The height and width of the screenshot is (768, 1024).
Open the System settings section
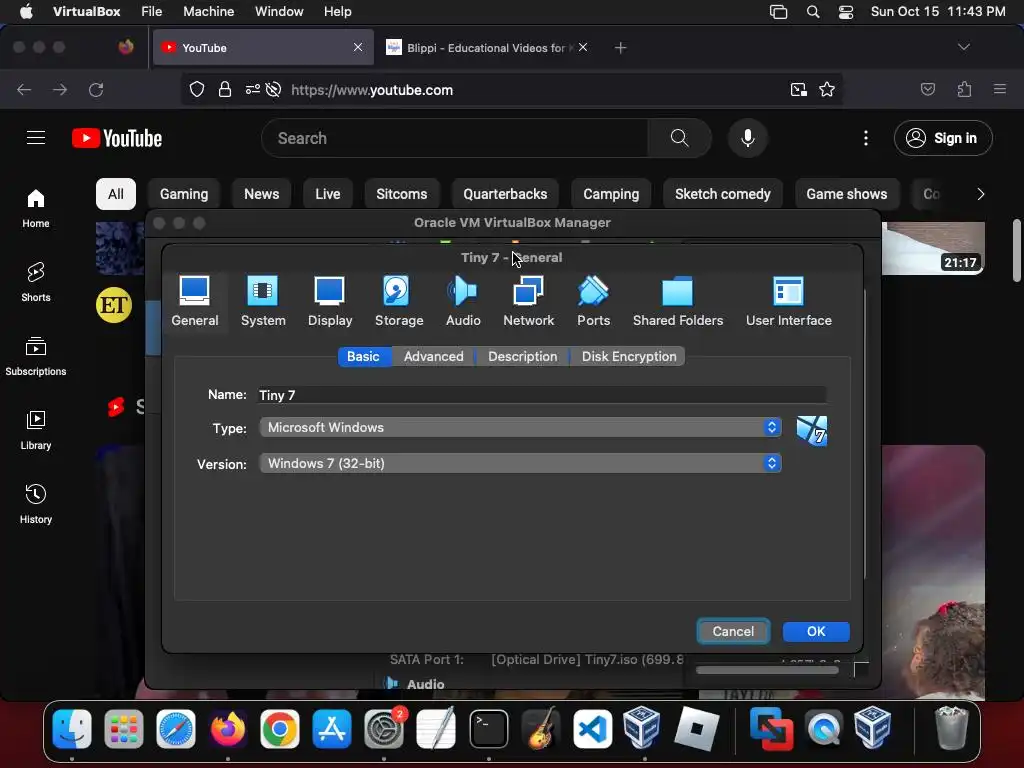click(263, 301)
